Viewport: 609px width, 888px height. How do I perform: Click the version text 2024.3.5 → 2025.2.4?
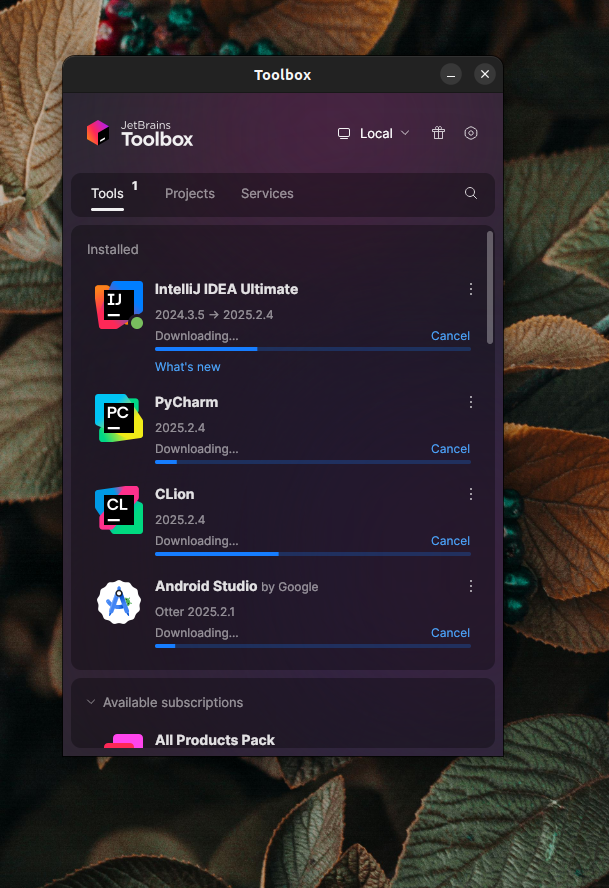214,315
